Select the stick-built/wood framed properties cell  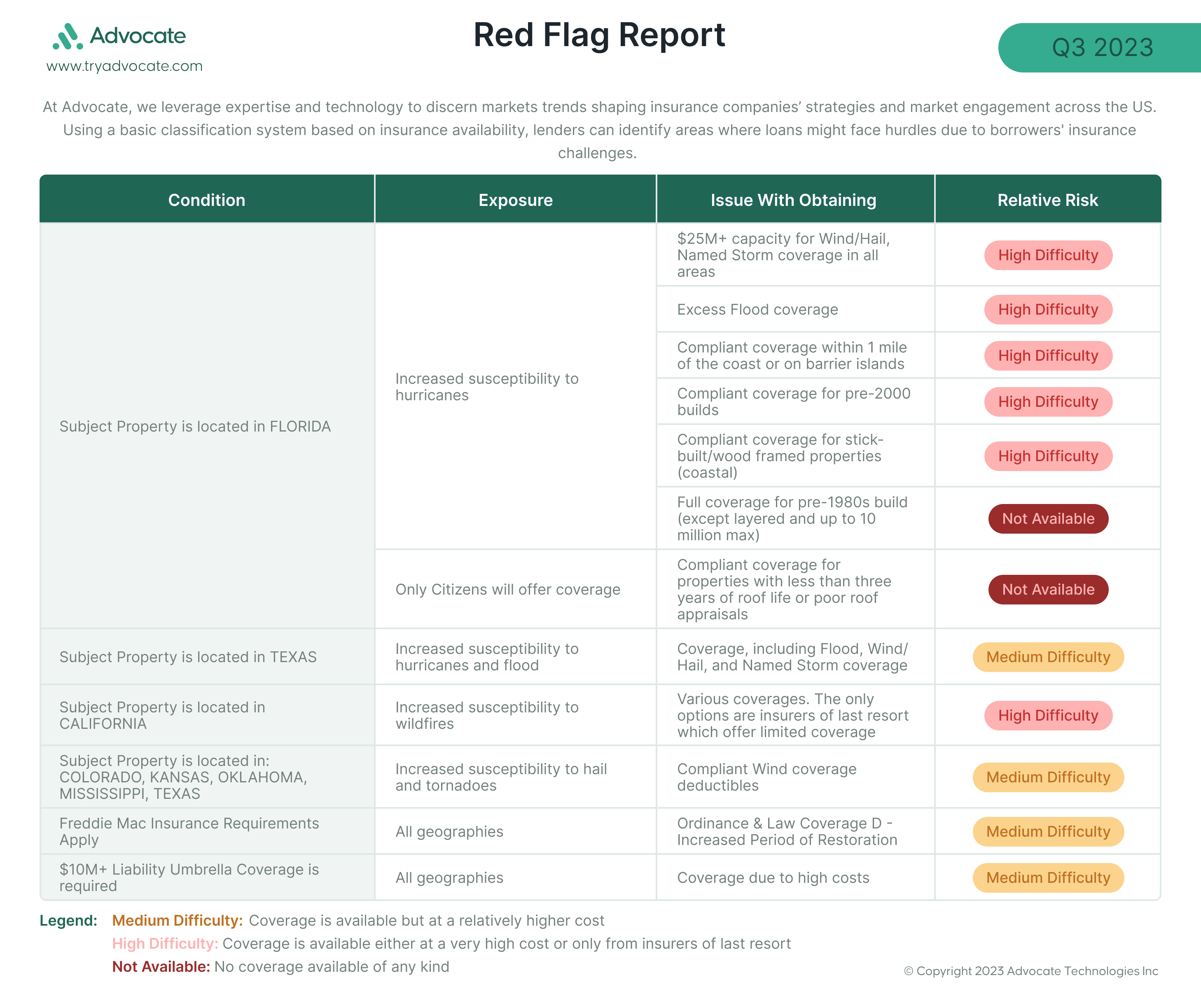point(795,456)
